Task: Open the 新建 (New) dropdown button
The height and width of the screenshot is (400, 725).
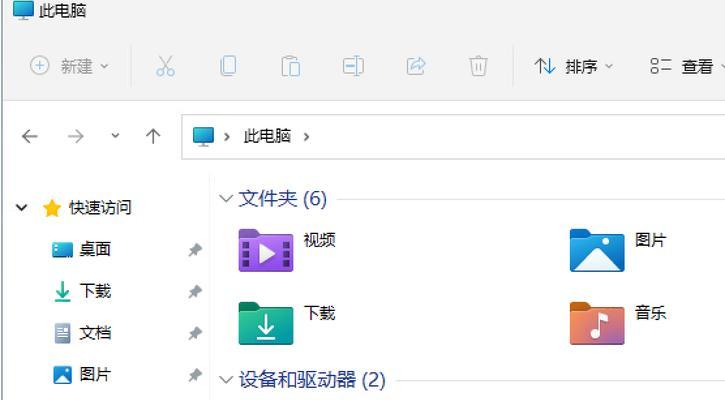Action: click(x=69, y=66)
